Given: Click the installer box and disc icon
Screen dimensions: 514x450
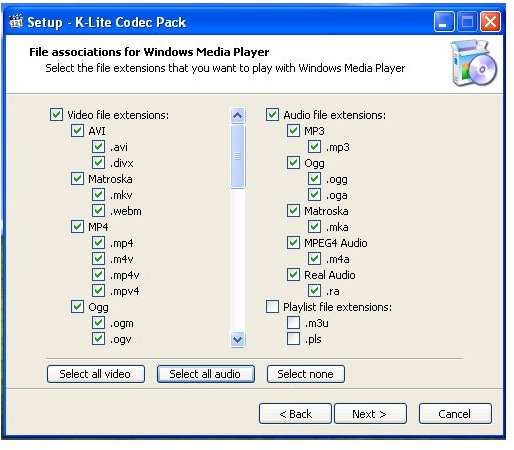Looking at the screenshot, I should tap(473, 63).
